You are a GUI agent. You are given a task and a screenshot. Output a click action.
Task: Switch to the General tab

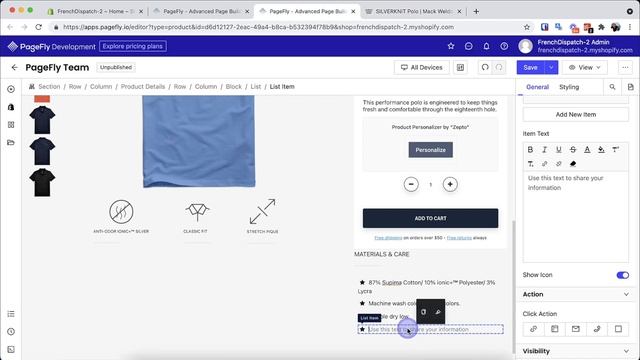pyautogui.click(x=537, y=87)
